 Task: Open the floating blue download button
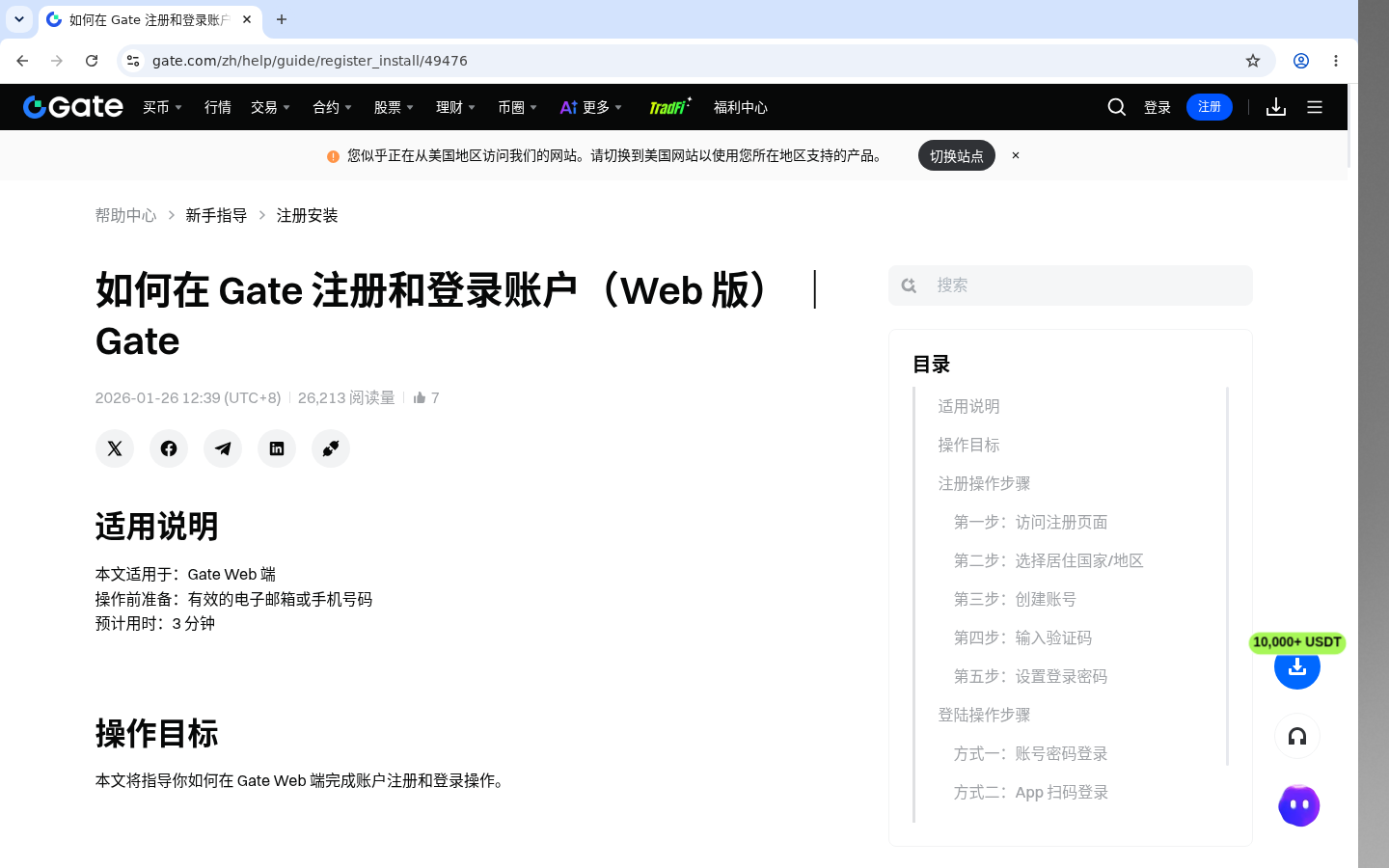tap(1297, 666)
